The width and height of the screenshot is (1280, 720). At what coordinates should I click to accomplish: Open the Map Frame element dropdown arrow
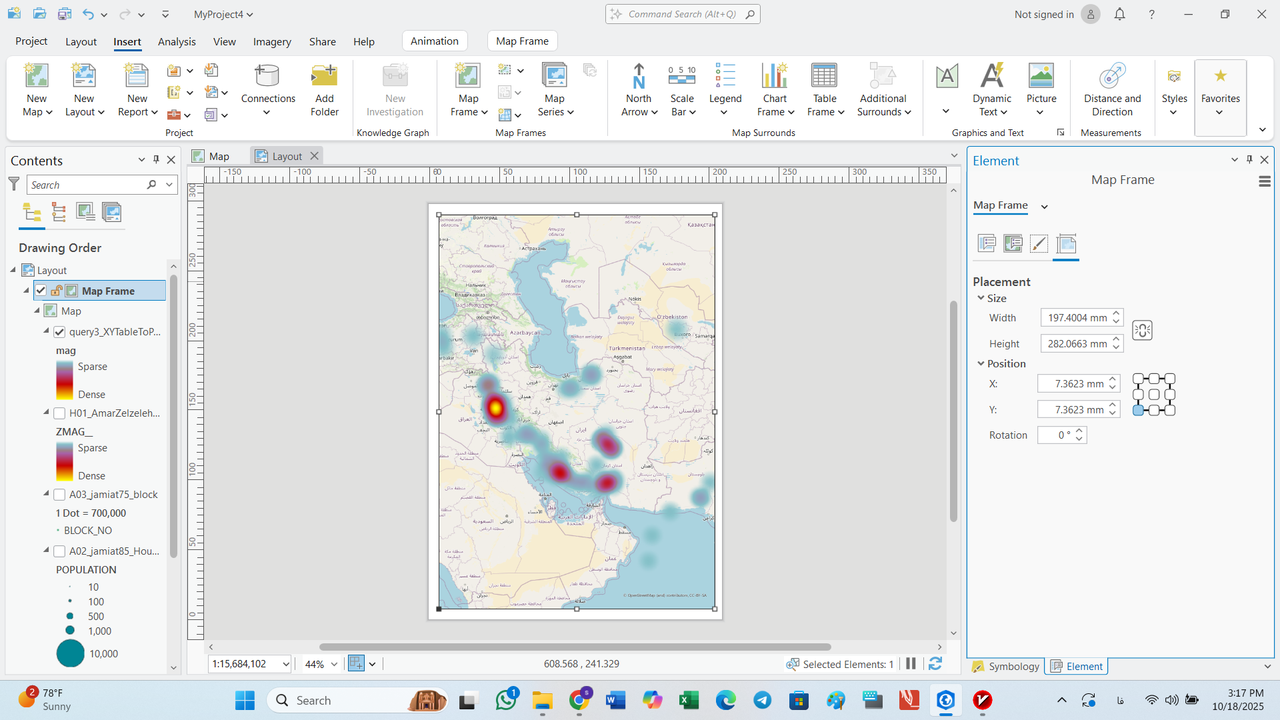[x=1044, y=206]
